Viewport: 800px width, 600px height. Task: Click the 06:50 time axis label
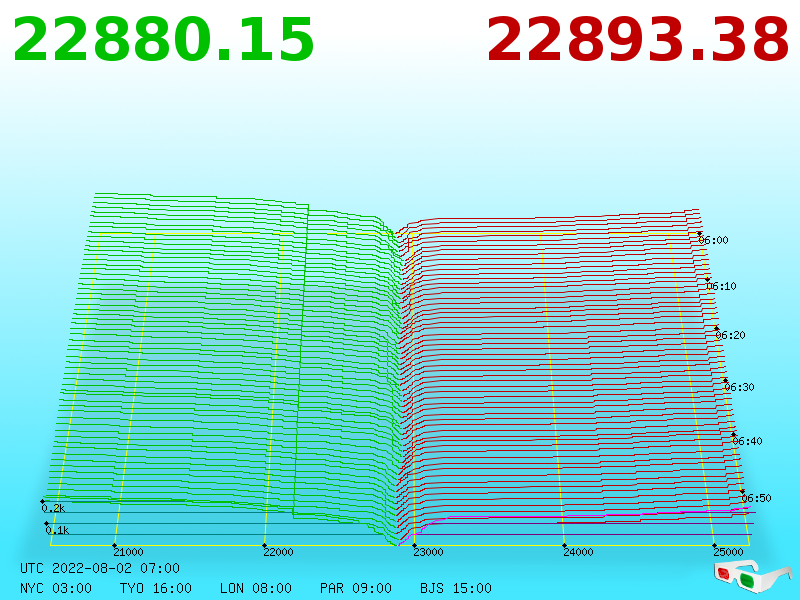coord(756,497)
